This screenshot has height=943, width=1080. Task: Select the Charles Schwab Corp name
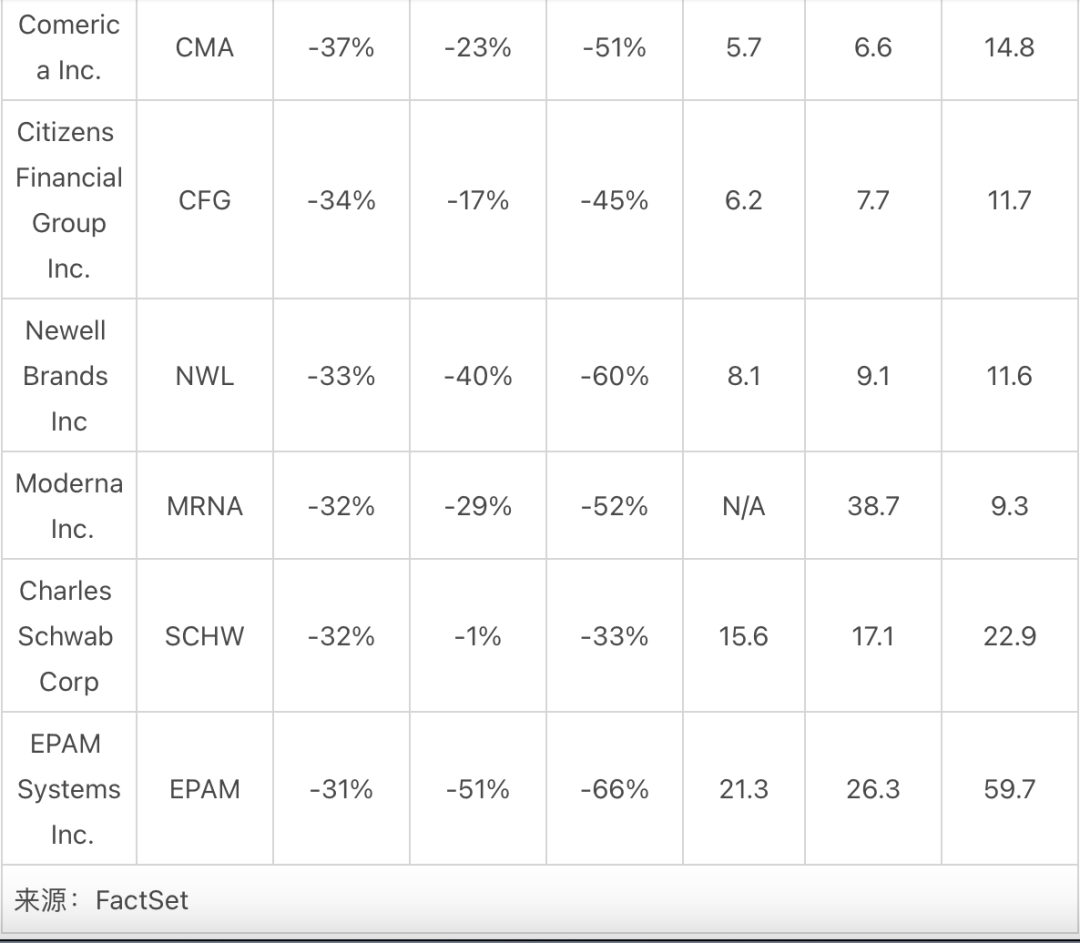(66, 636)
